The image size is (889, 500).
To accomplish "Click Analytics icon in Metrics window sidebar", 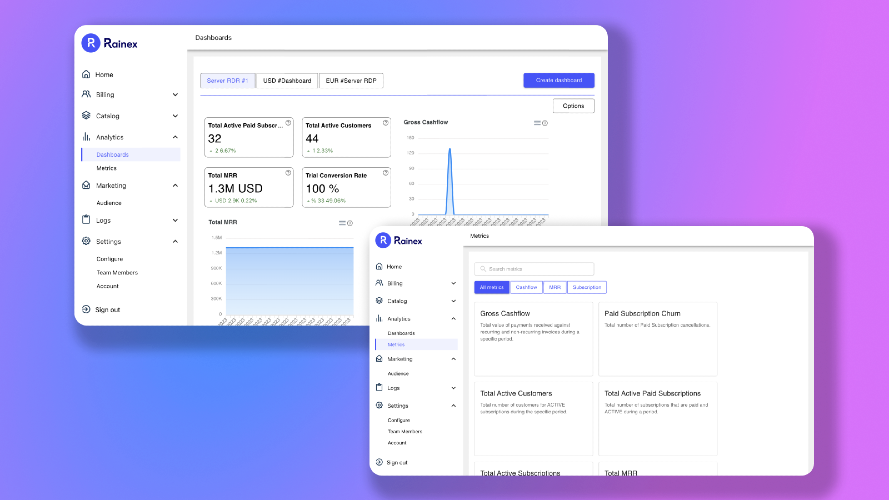I will click(379, 319).
